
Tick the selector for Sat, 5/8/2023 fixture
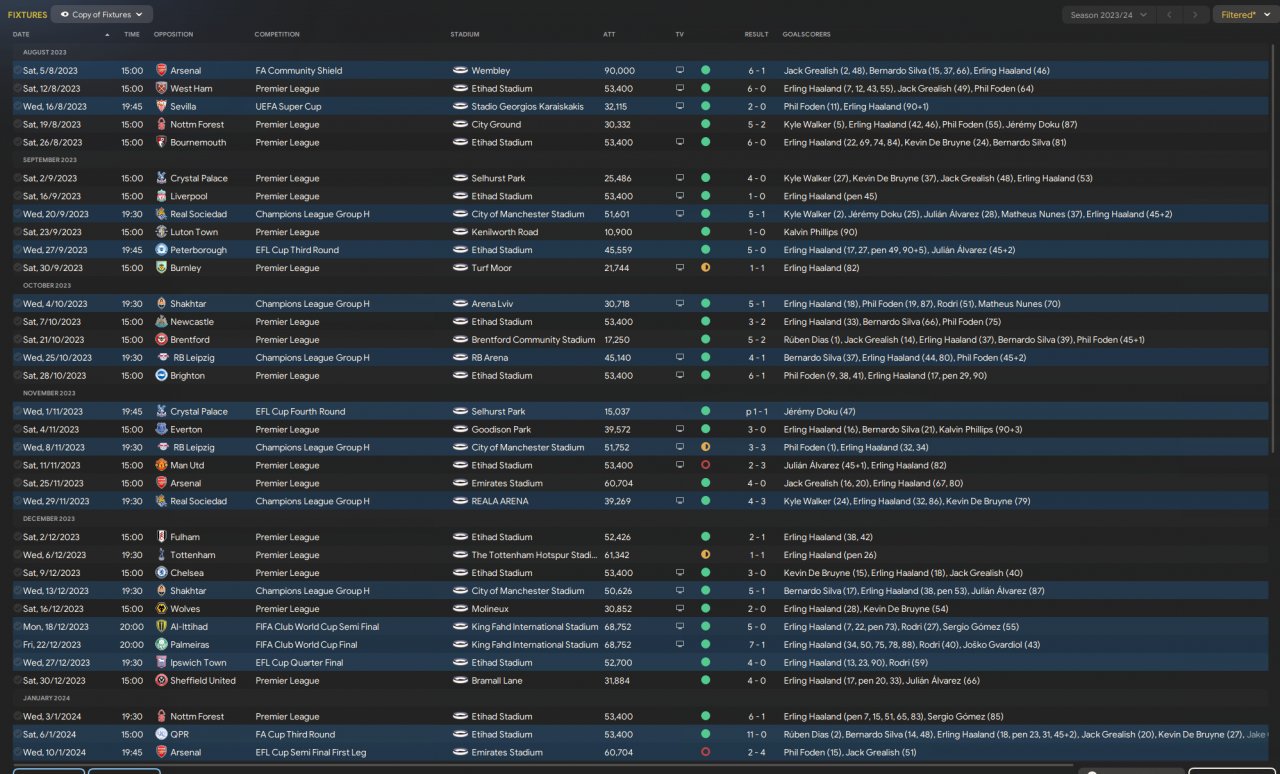click(17, 71)
